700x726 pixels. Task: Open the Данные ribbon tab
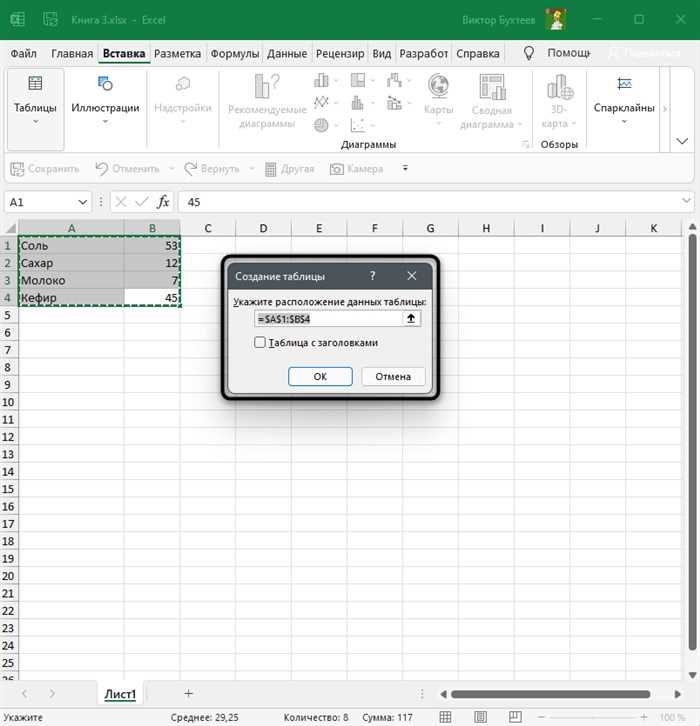pyautogui.click(x=287, y=54)
